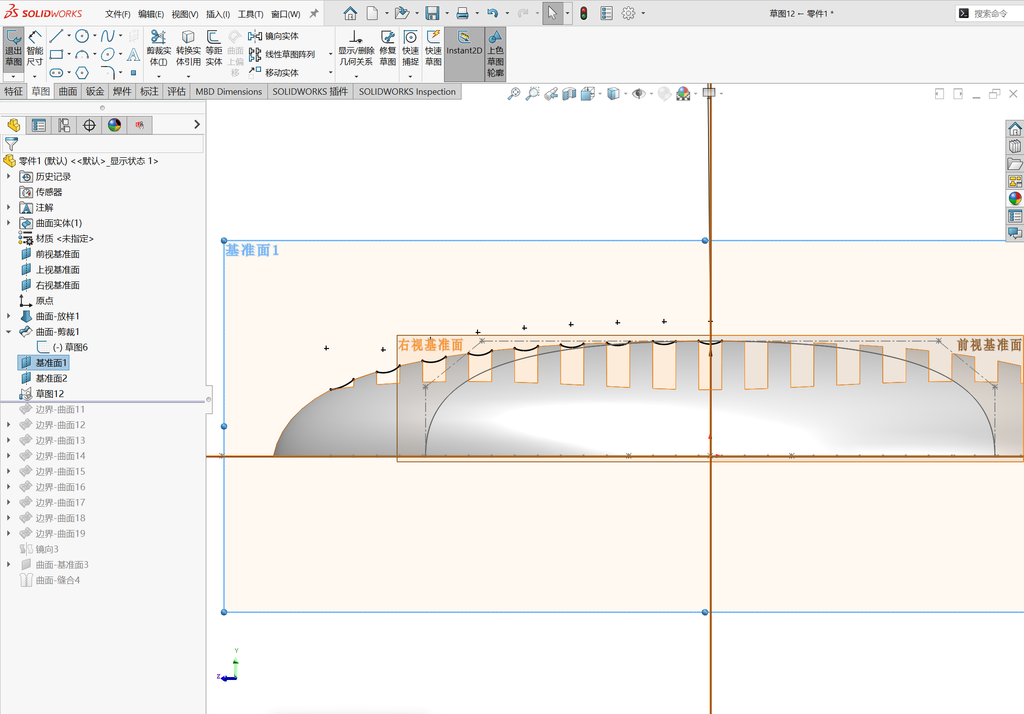Open the 视图(V) menu

[185, 14]
